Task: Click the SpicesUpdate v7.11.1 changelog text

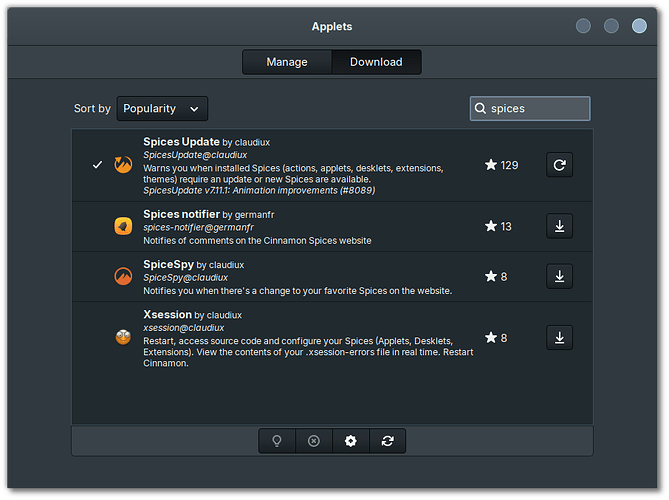Action: click(x=259, y=191)
